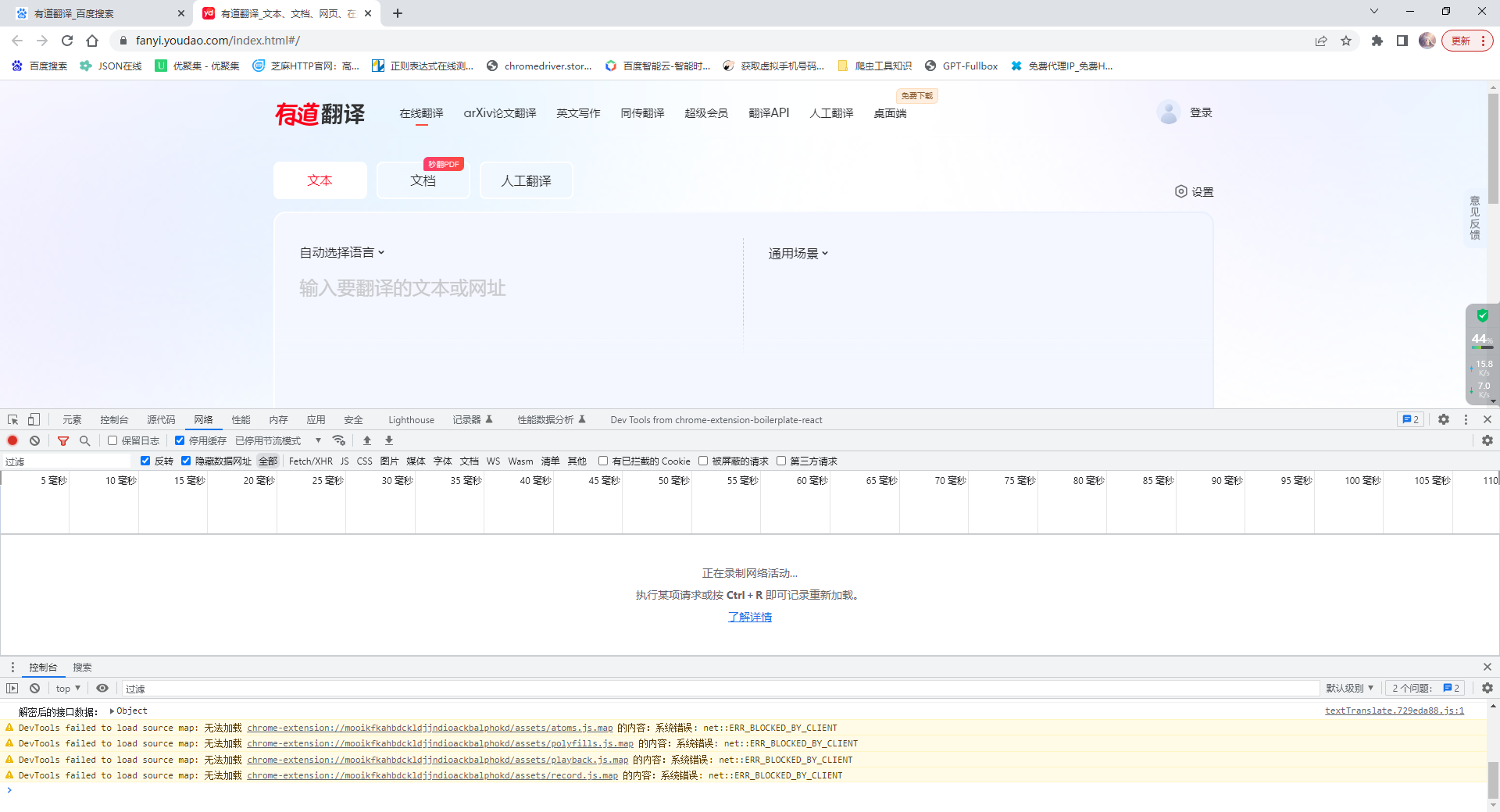Check the 被屏蔽的请求 checkbox
The width and height of the screenshot is (1500, 812).
703,461
